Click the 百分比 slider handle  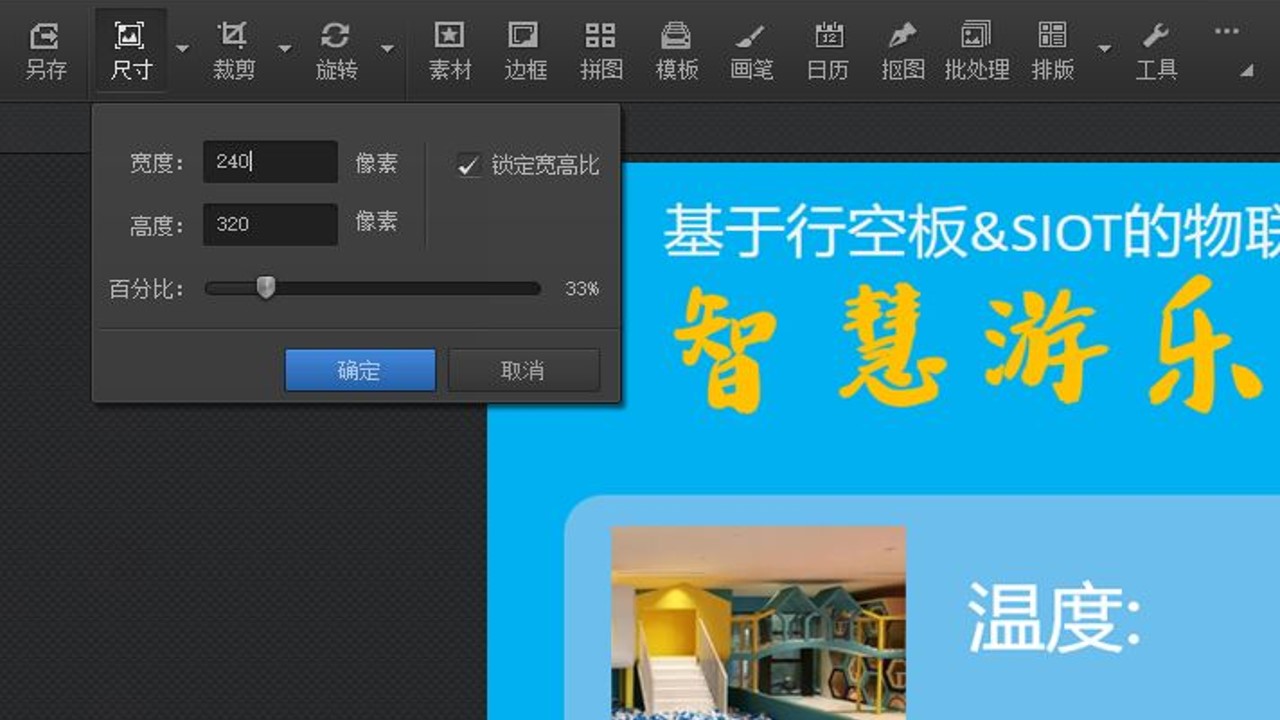265,288
